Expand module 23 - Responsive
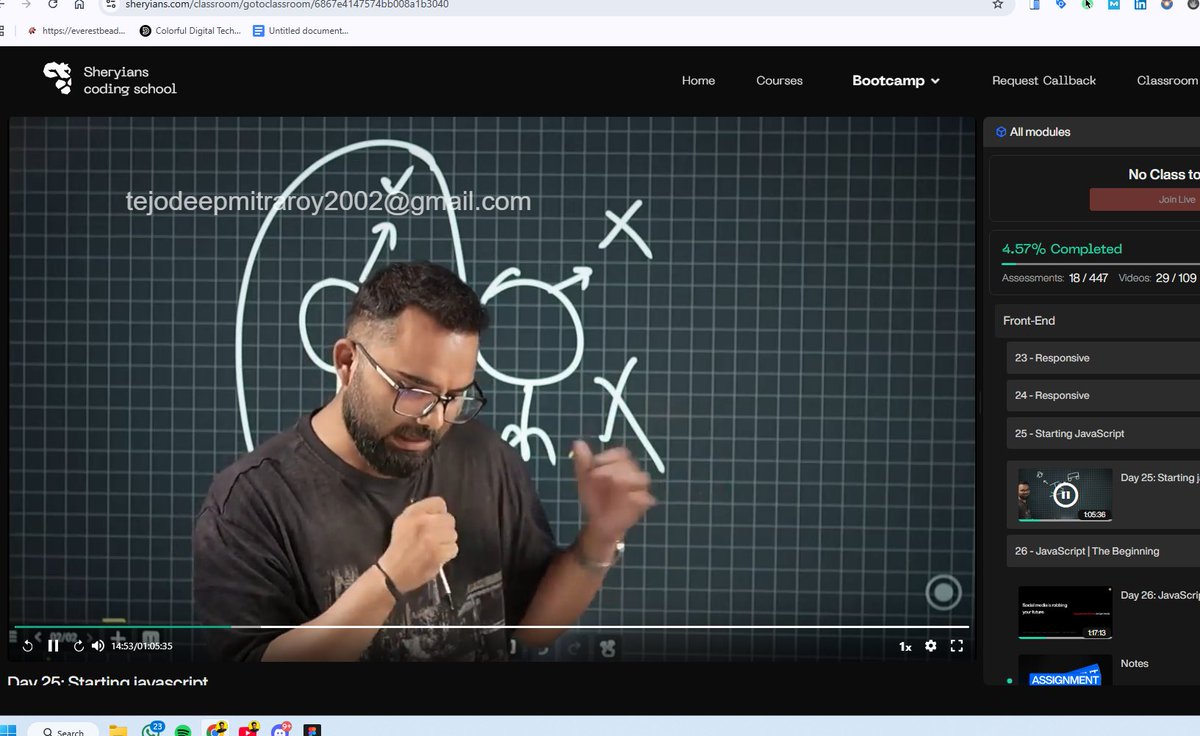 (1103, 358)
